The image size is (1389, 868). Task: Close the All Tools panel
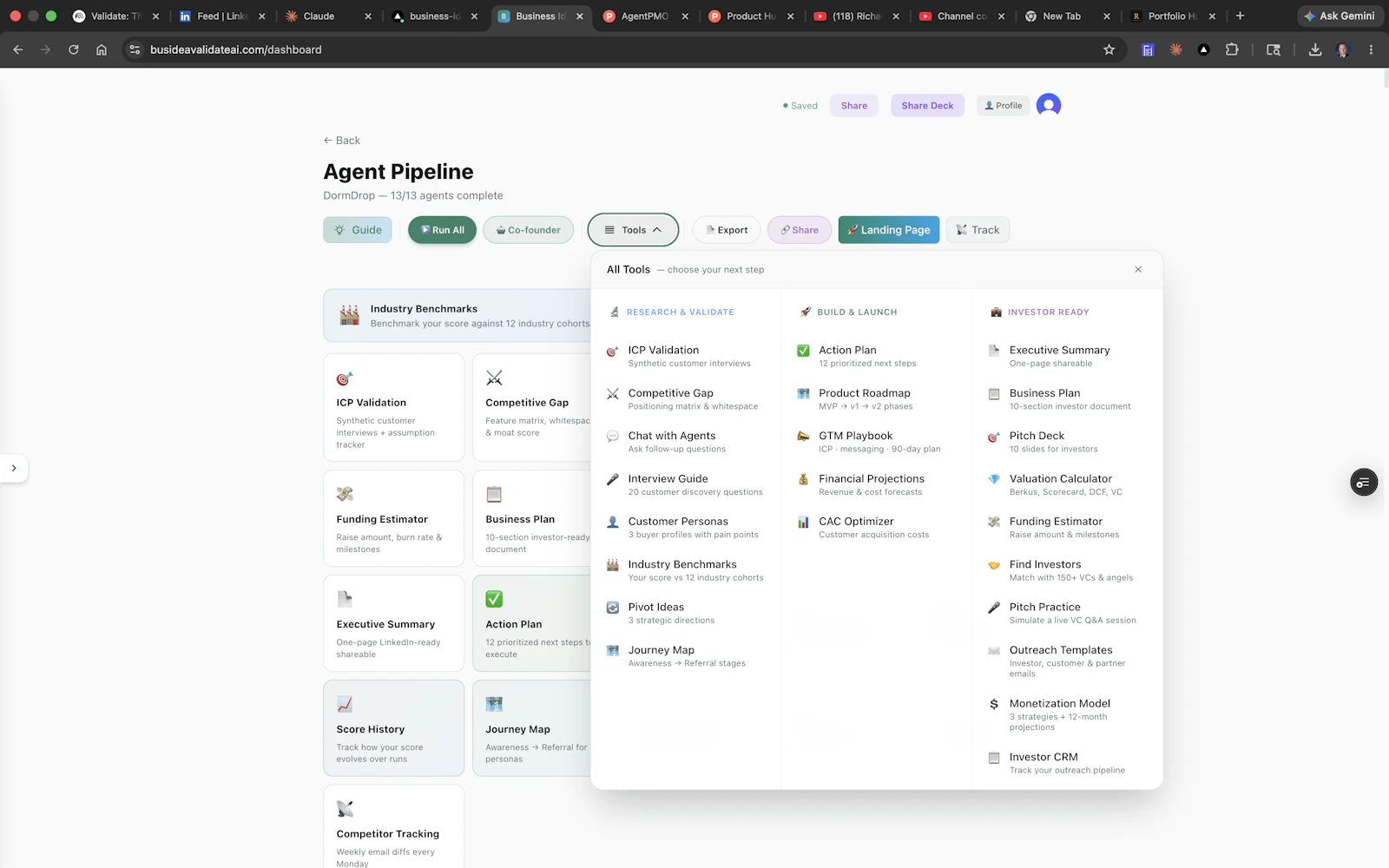1138,269
